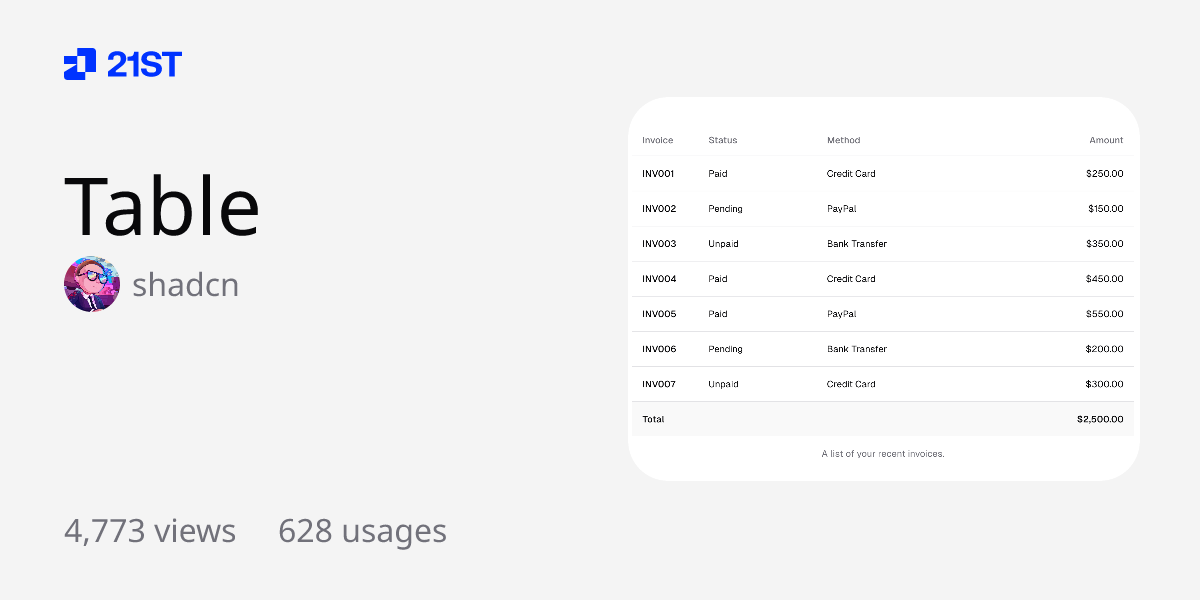Click the 628 usages counter
Screen dimensions: 1200x600
click(362, 531)
